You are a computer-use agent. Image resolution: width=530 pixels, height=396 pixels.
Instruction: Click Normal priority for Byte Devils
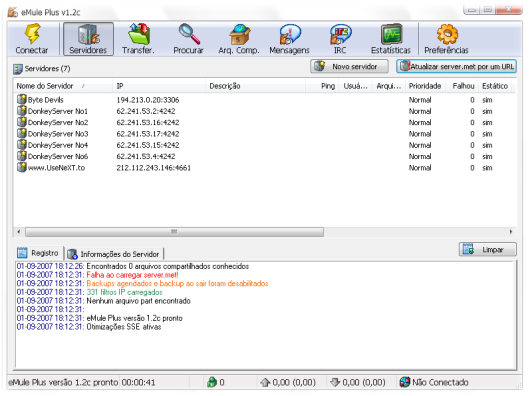click(x=420, y=100)
